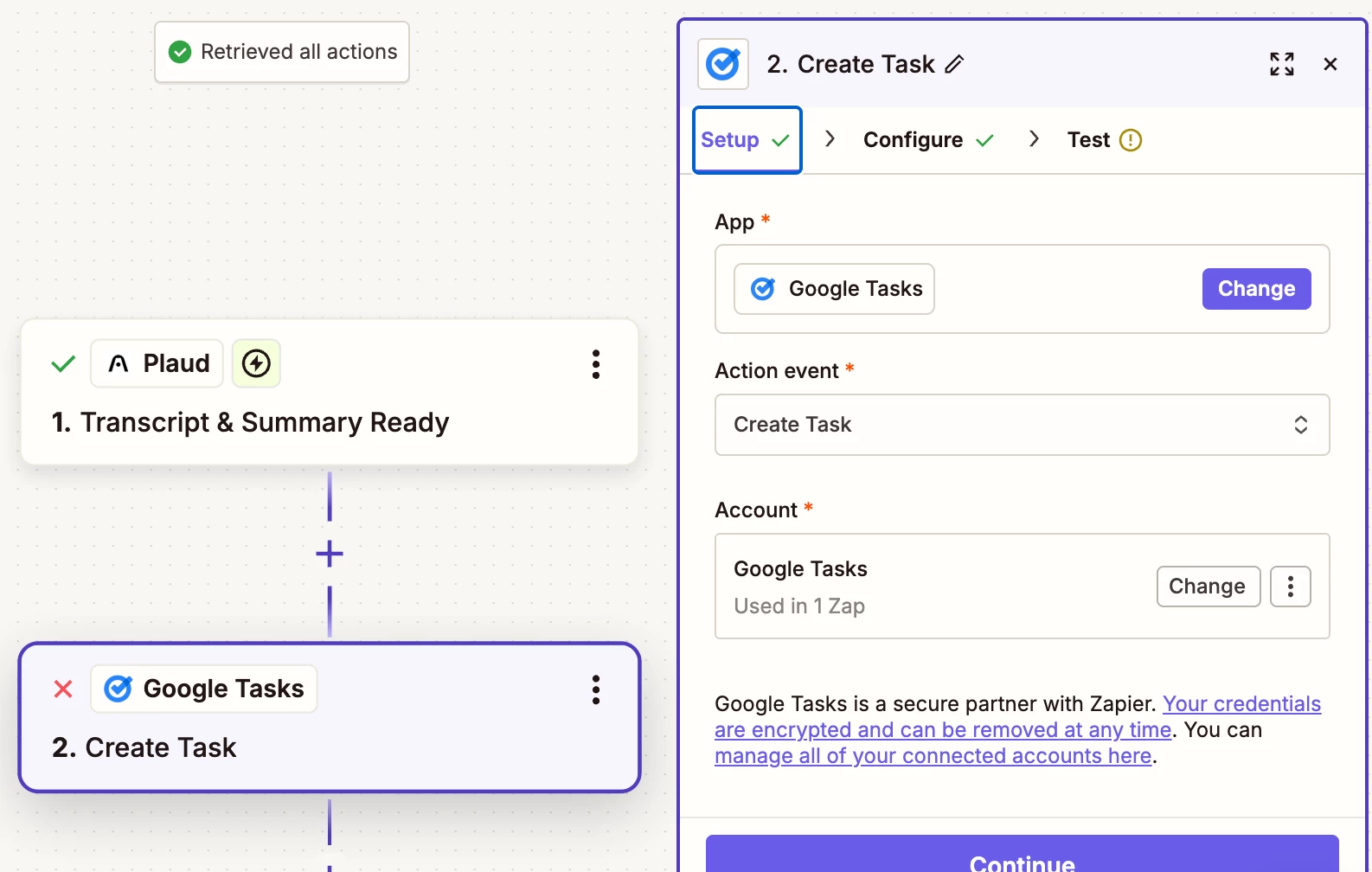Click the Plaud app badge
The height and width of the screenshot is (872, 1372).
pos(157,363)
